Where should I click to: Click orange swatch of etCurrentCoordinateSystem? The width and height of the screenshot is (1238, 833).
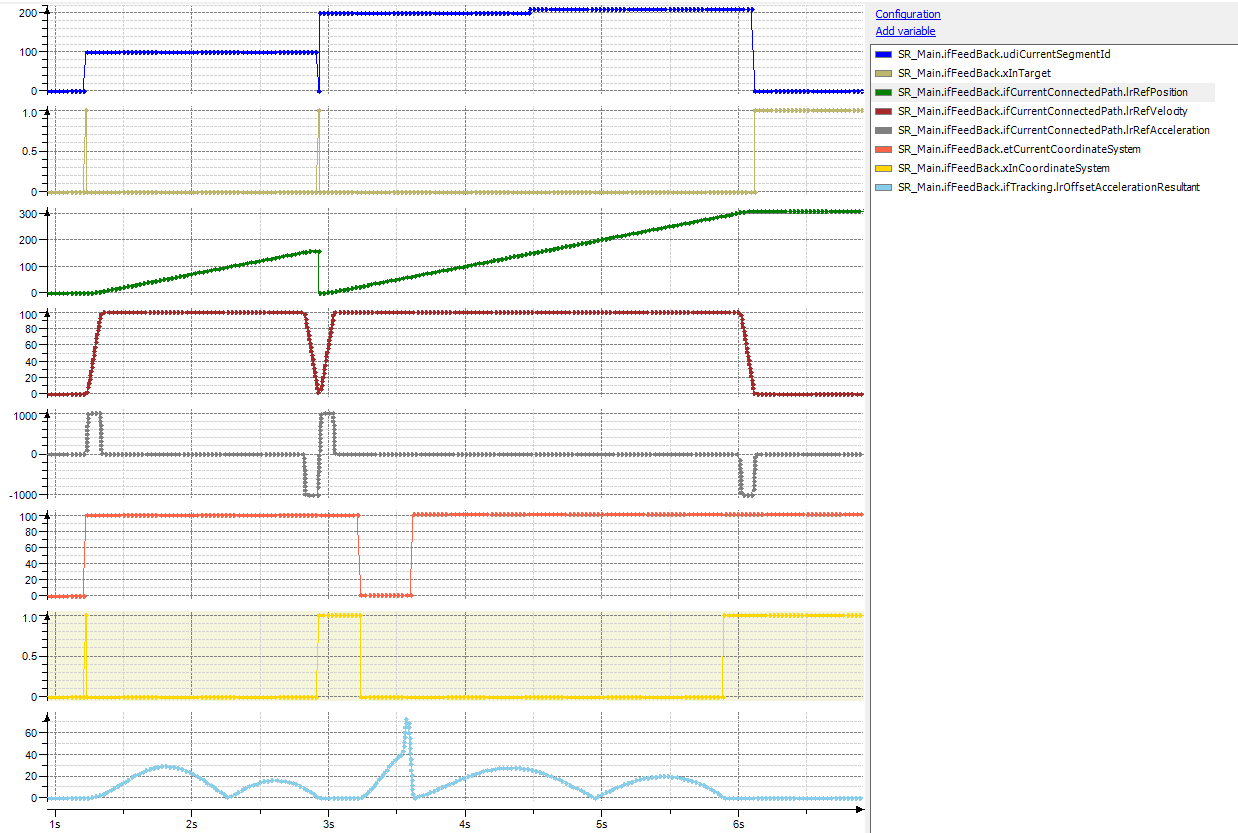pos(883,149)
